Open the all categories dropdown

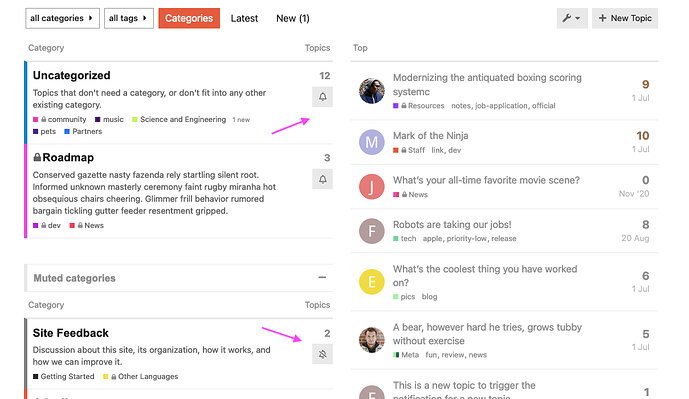[x=62, y=18]
